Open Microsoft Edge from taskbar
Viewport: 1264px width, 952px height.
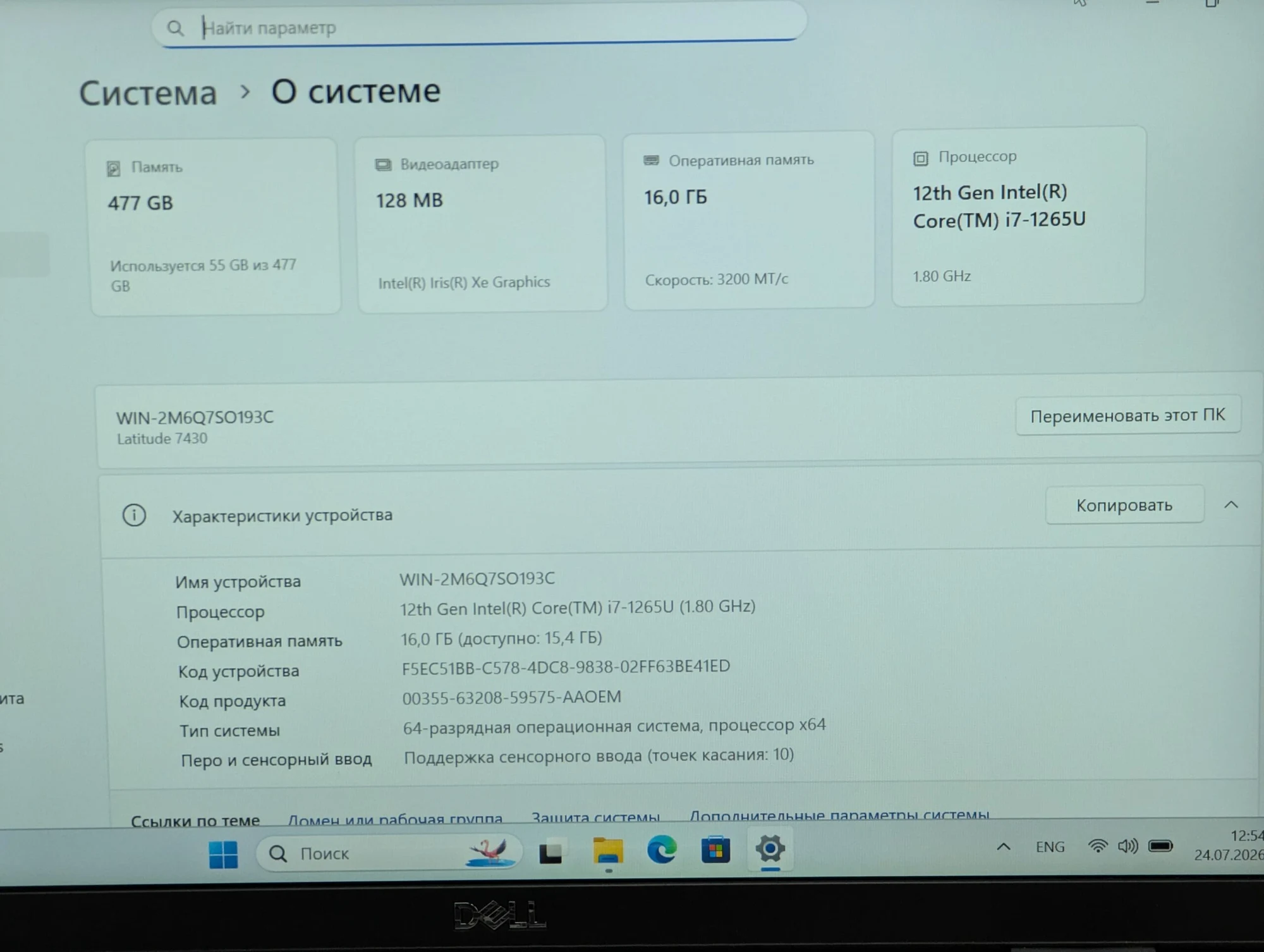[662, 849]
